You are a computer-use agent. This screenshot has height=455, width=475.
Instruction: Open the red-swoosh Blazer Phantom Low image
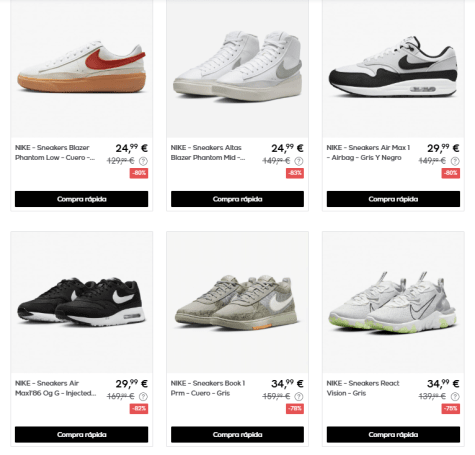(x=82, y=69)
